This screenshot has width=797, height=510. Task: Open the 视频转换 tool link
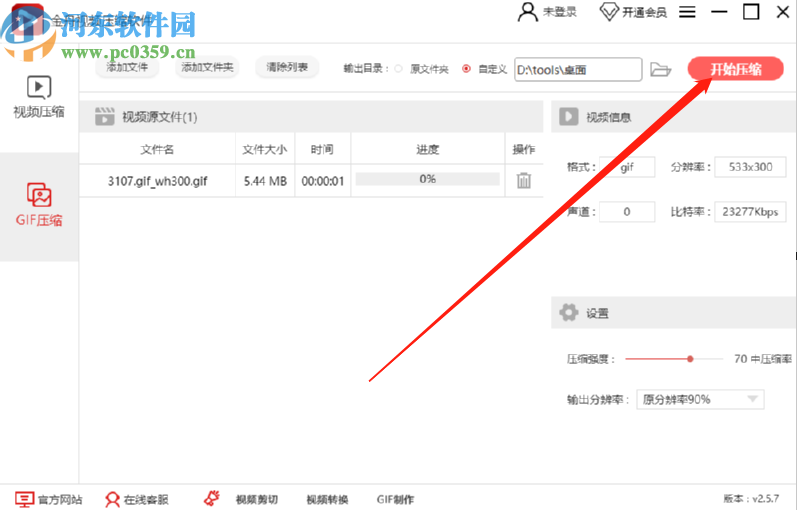(x=327, y=500)
